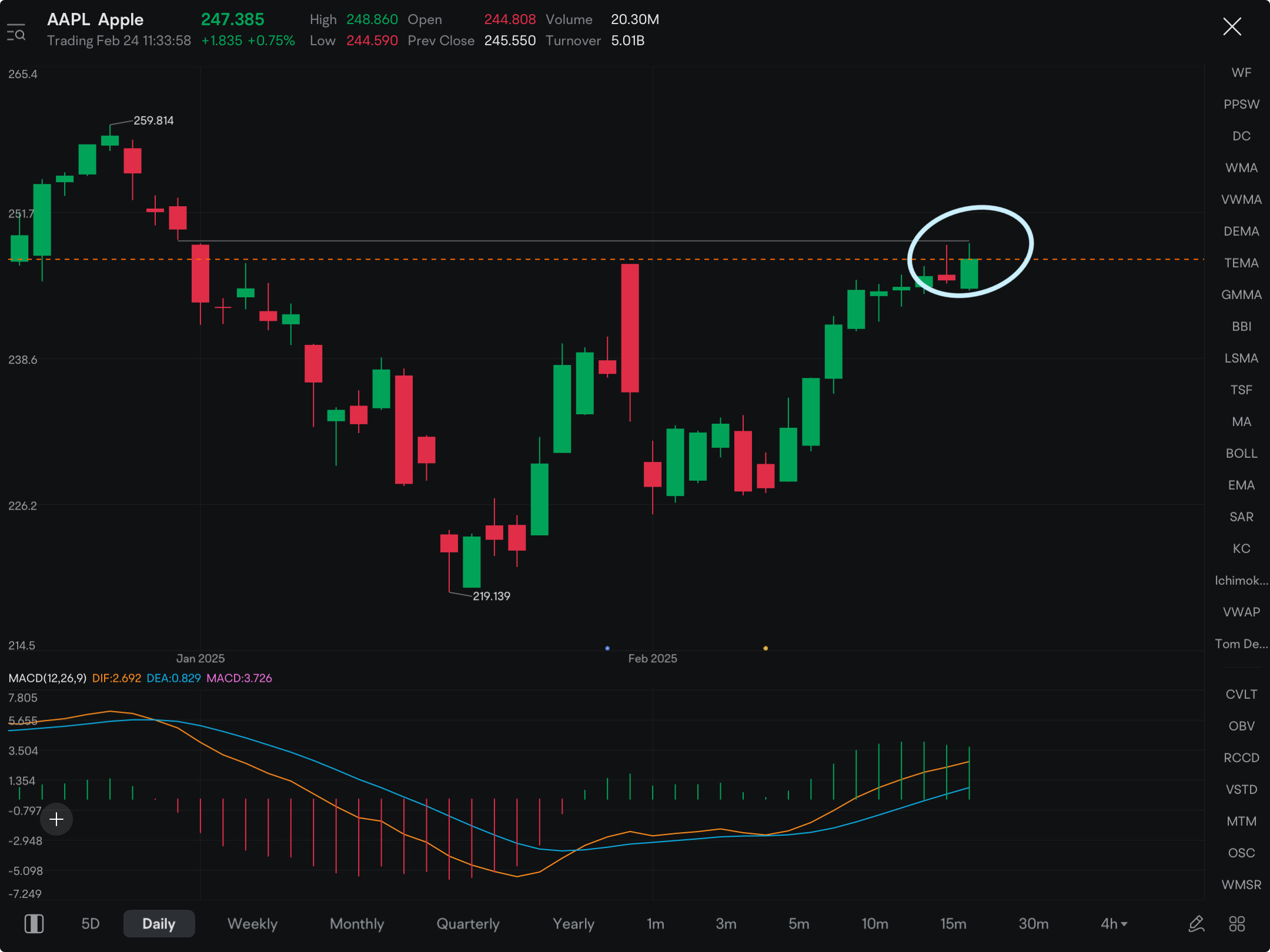Enable the BBI indicator
Screen dimensions: 1270x952
(1241, 327)
